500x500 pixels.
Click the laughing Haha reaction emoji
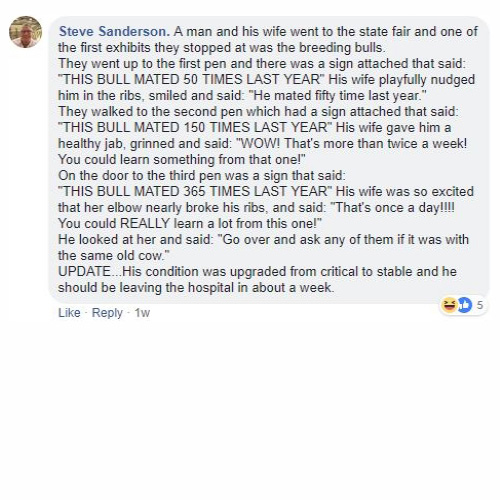(449, 305)
